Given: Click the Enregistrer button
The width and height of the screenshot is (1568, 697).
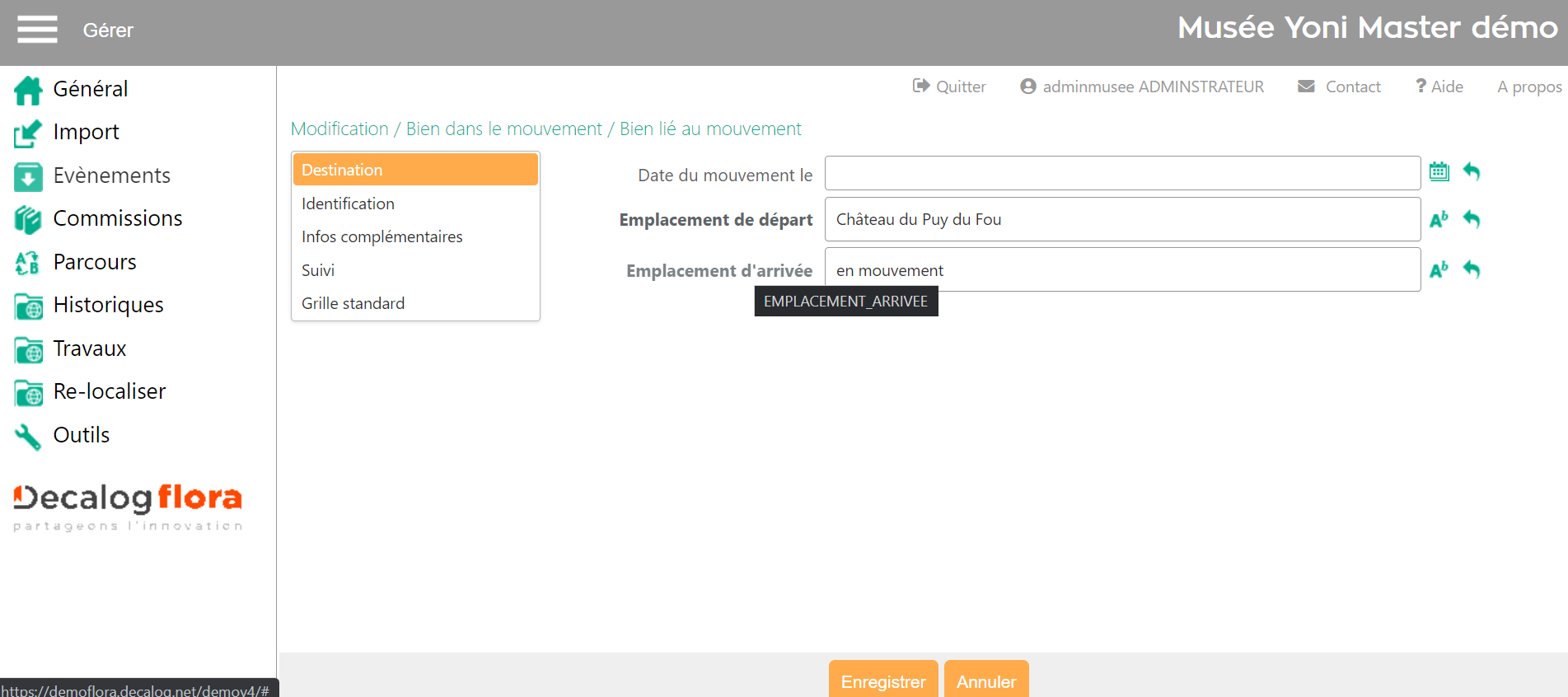Looking at the screenshot, I should (883, 679).
